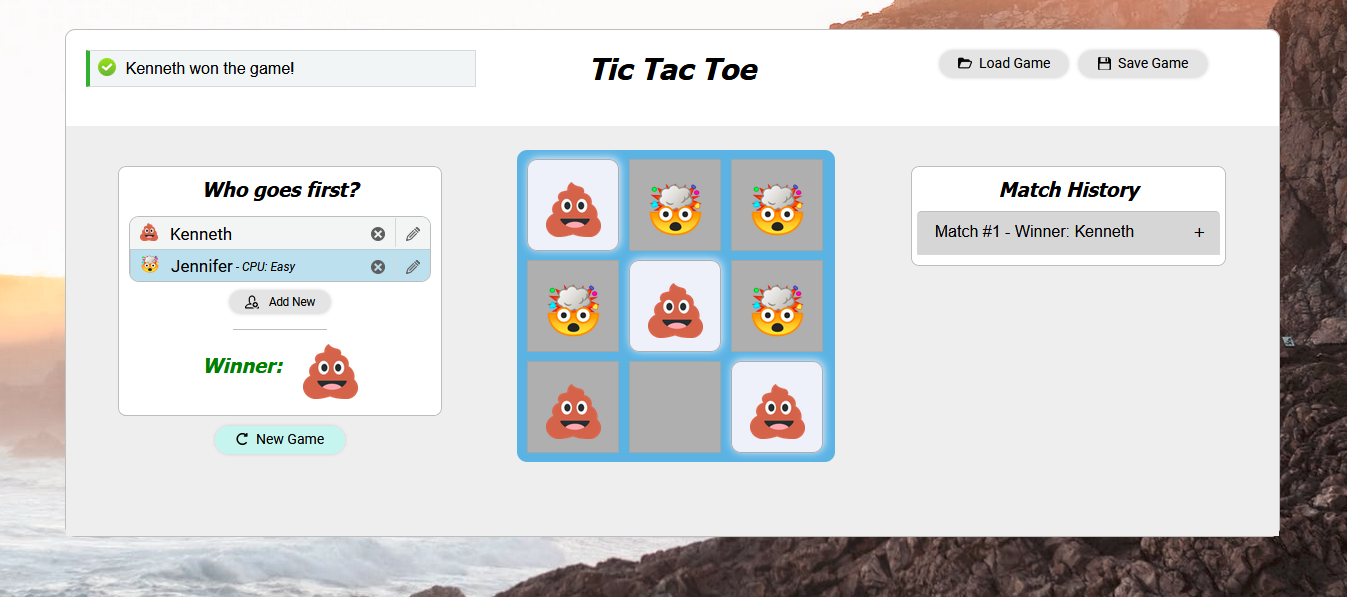Screen dimensions: 1347x597
Task: Click the middle-left board cell with exploding head
Action: (x=573, y=306)
